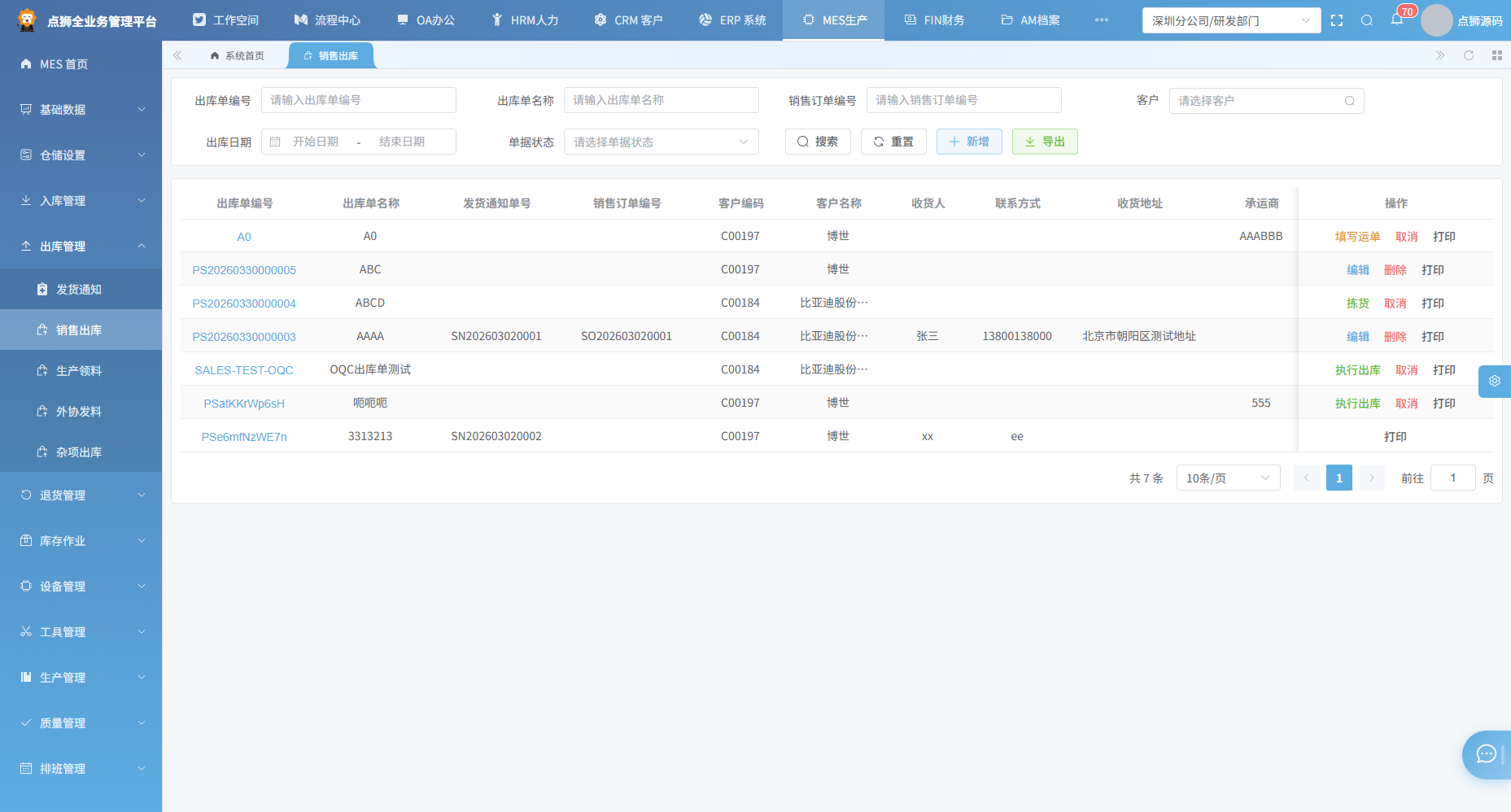Open the tab grid options icon
This screenshot has width=1511, height=812.
[x=1496, y=55]
